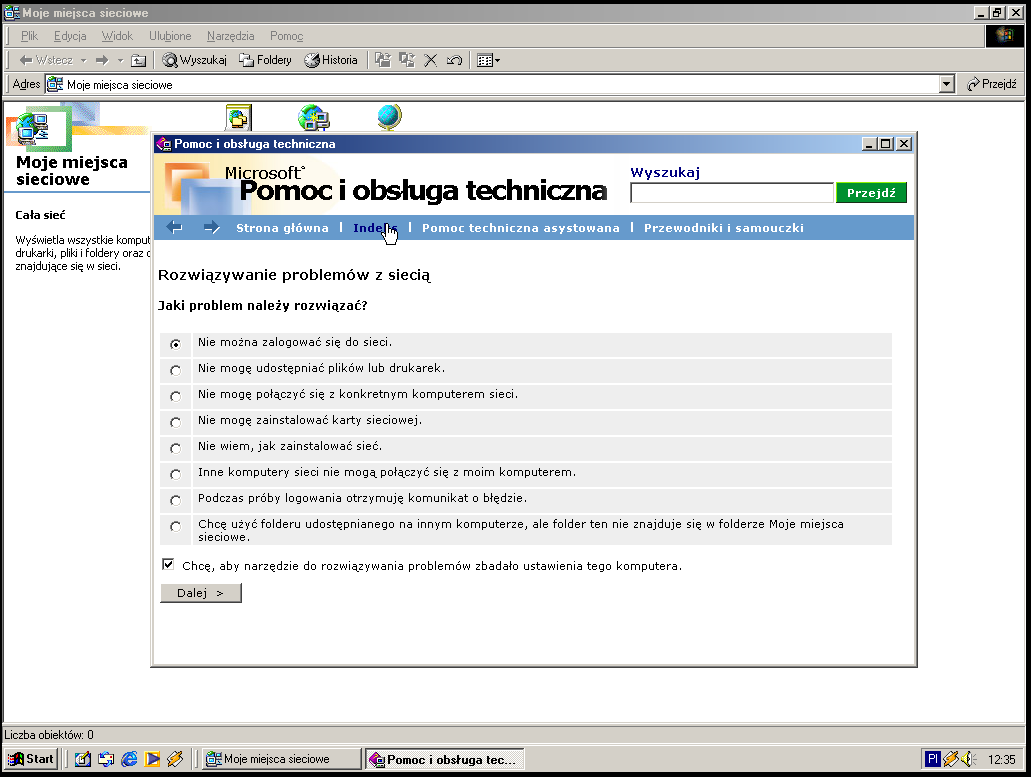Open the Ulubione menu
Viewport: 1031px width, 777px height.
point(170,36)
